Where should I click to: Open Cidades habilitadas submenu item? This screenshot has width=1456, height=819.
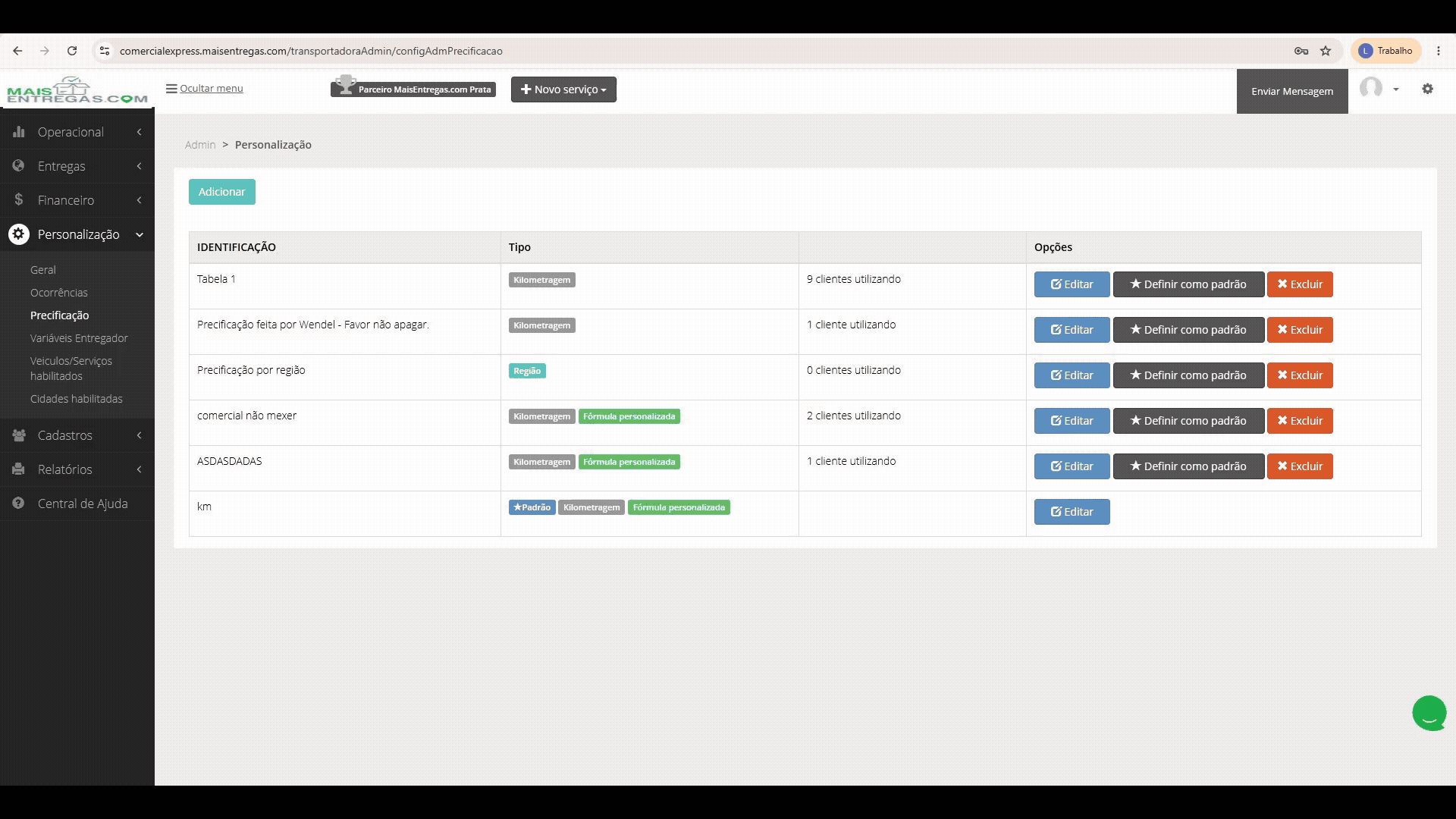point(76,399)
